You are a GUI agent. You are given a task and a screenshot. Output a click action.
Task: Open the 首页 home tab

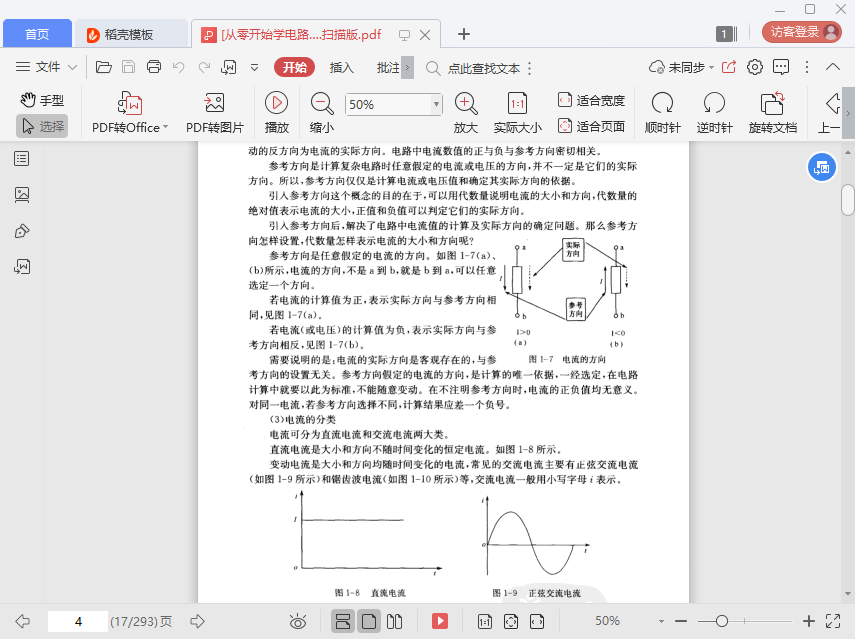[37, 34]
